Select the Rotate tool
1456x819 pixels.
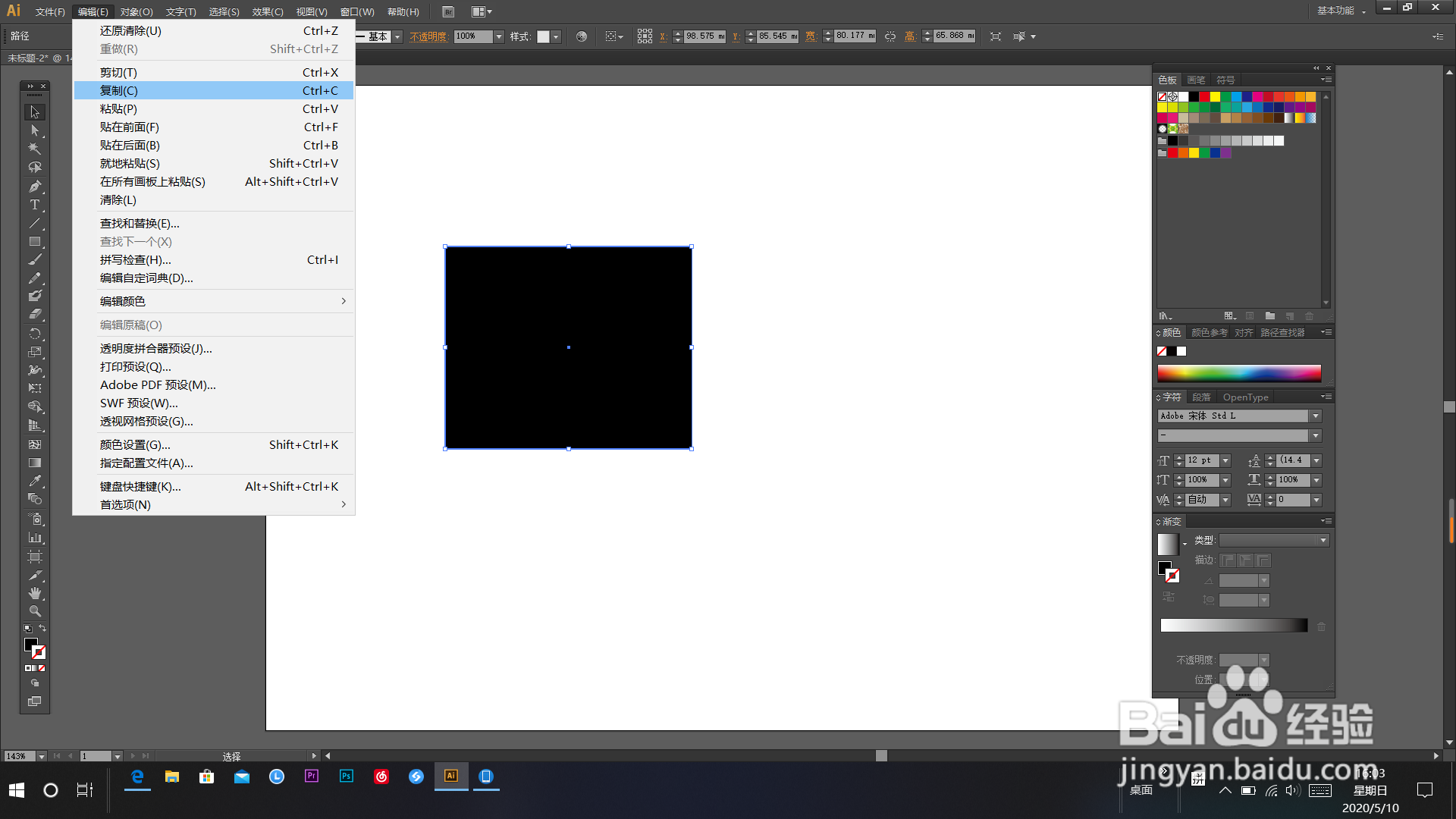pos(35,334)
